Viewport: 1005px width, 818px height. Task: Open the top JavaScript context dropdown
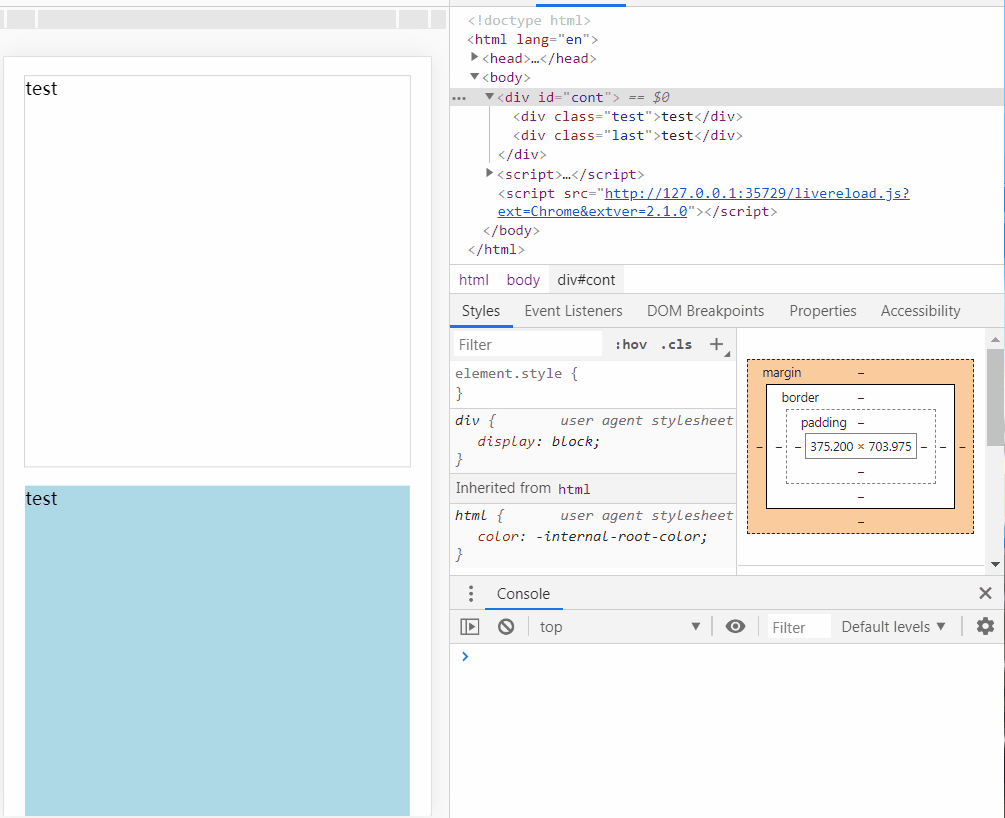coord(620,626)
